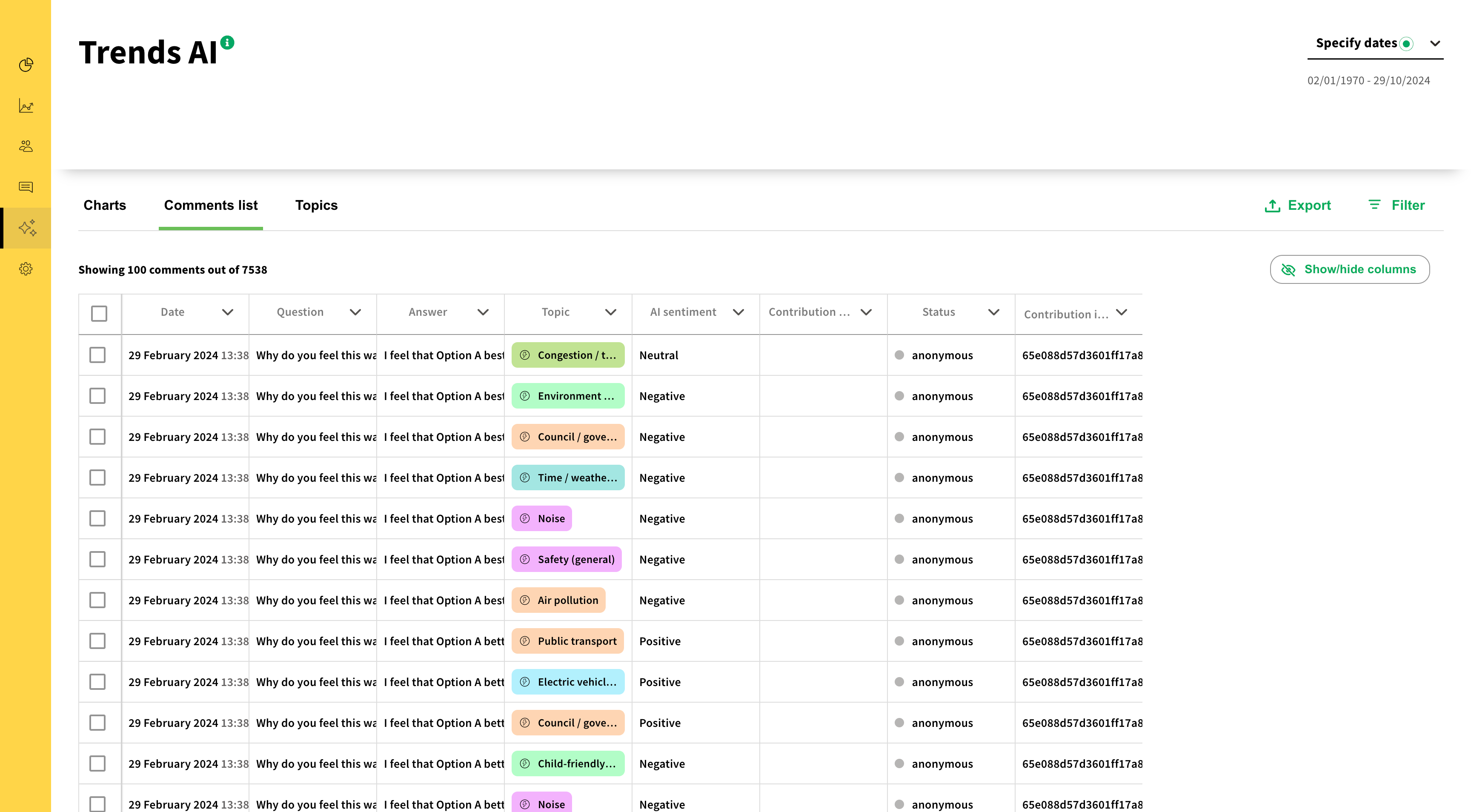Open the pie chart dashboard sidebar icon

coord(26,65)
